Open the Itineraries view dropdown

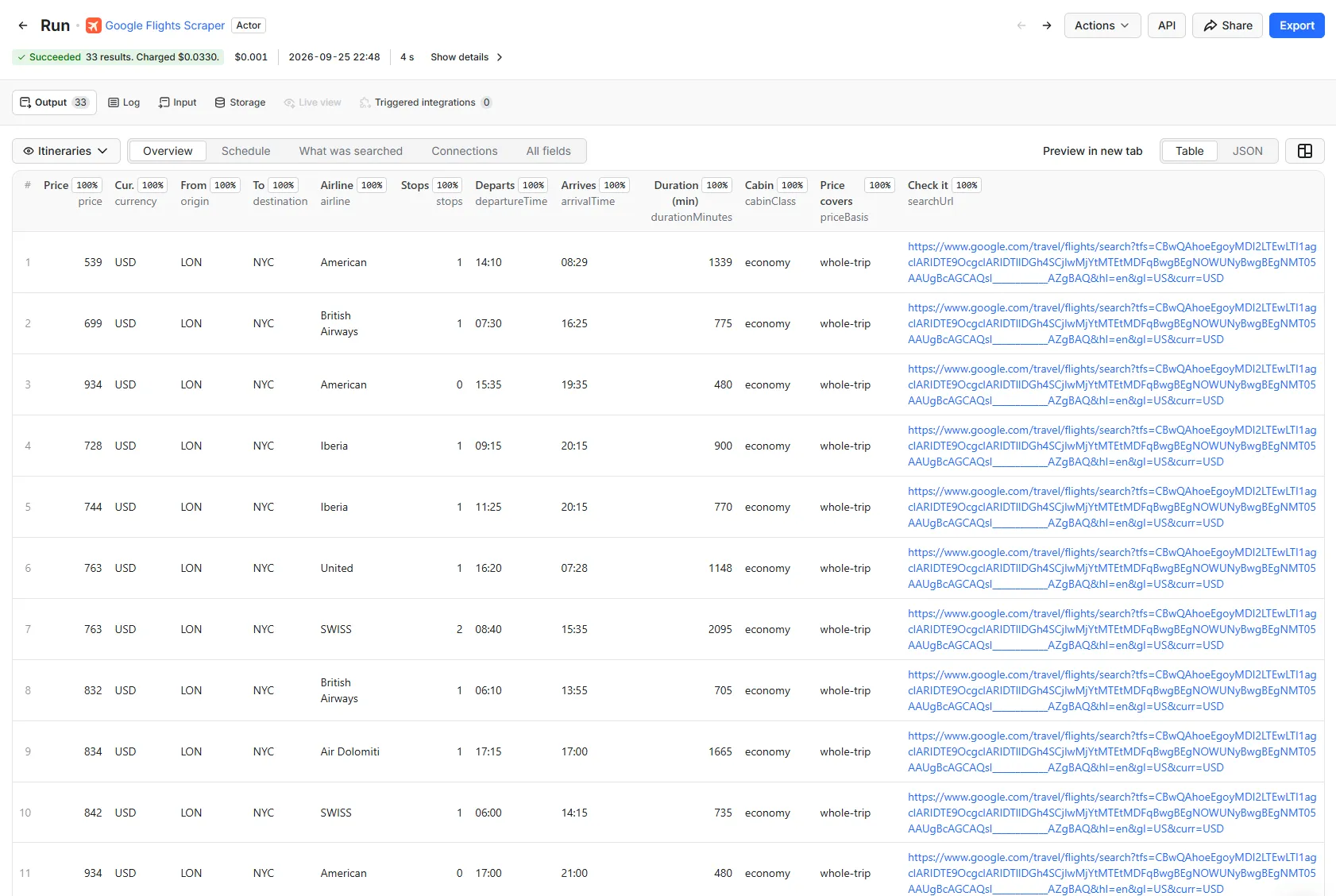point(66,151)
